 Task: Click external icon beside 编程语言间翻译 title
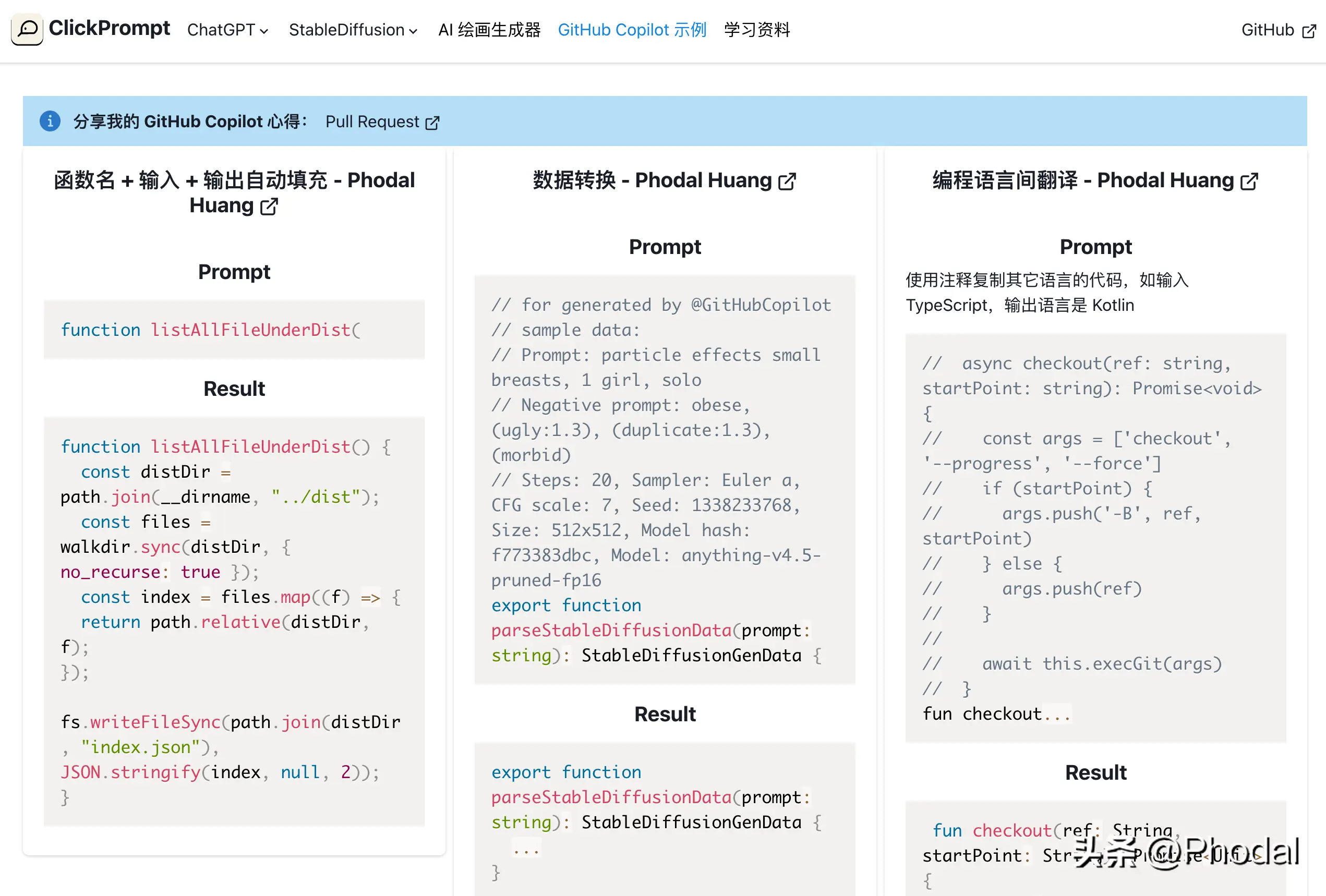pyautogui.click(x=1249, y=181)
